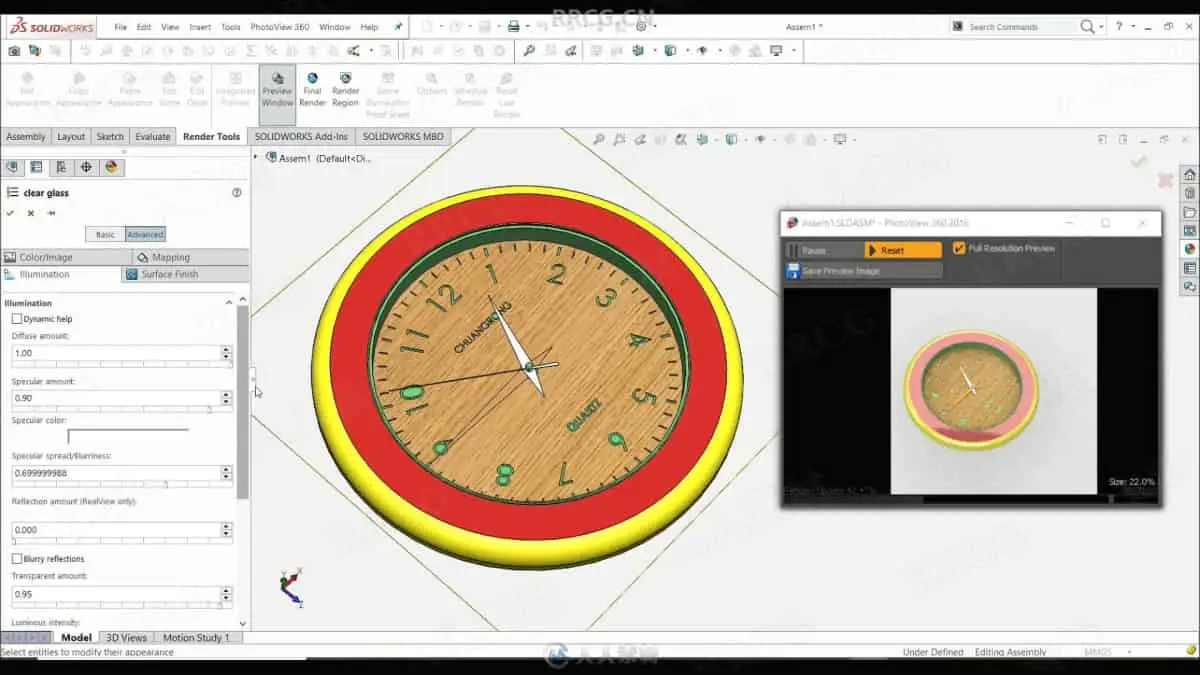The height and width of the screenshot is (675, 1200).
Task: Switch to the Assembly ribbon tab
Action: (x=26, y=136)
